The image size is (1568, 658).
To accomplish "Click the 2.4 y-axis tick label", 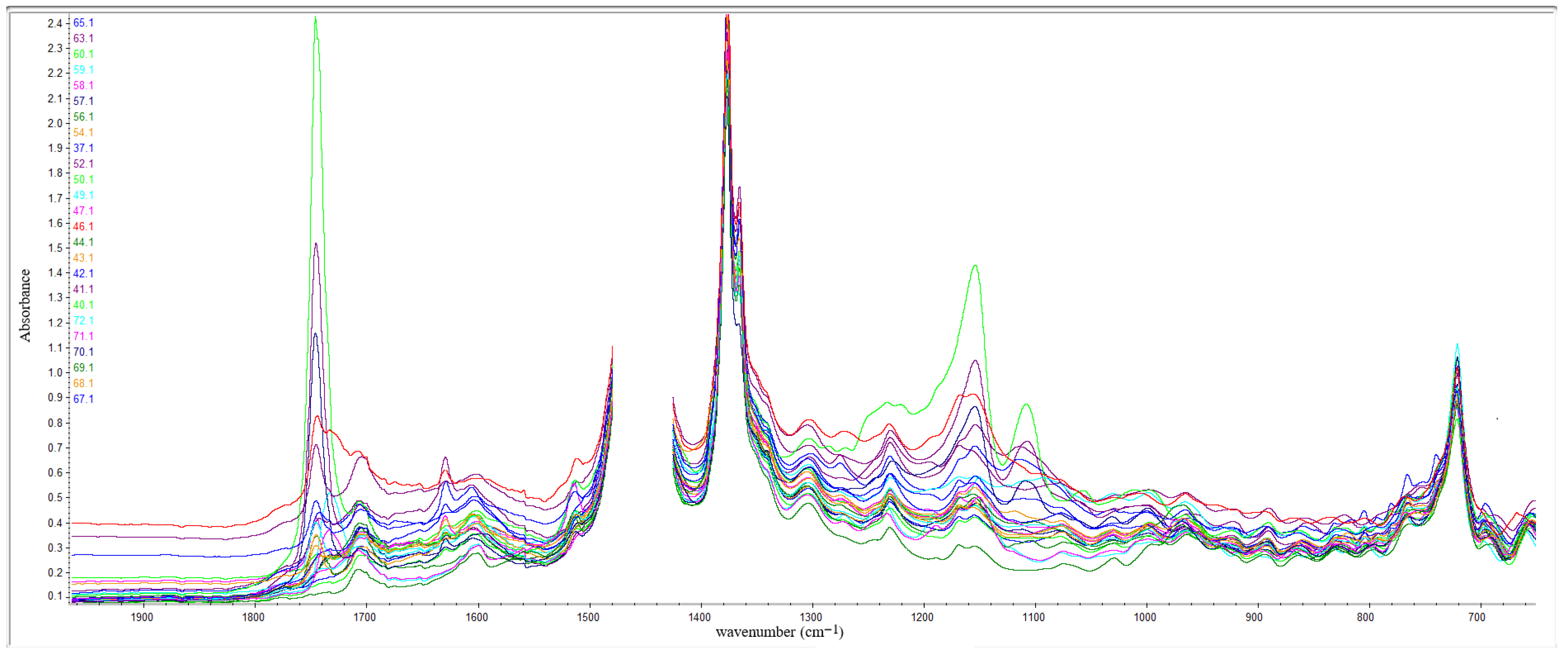I will click(55, 24).
